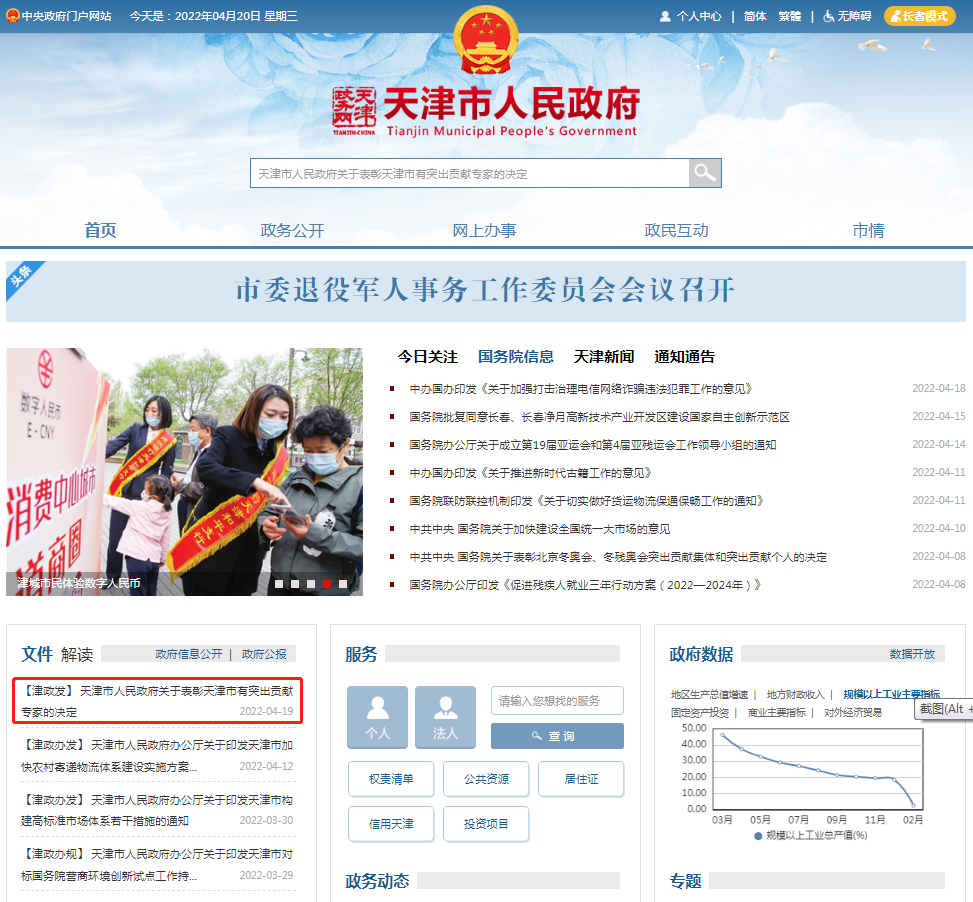Click the national emblem at top
This screenshot has width=973, height=902.
(486, 40)
